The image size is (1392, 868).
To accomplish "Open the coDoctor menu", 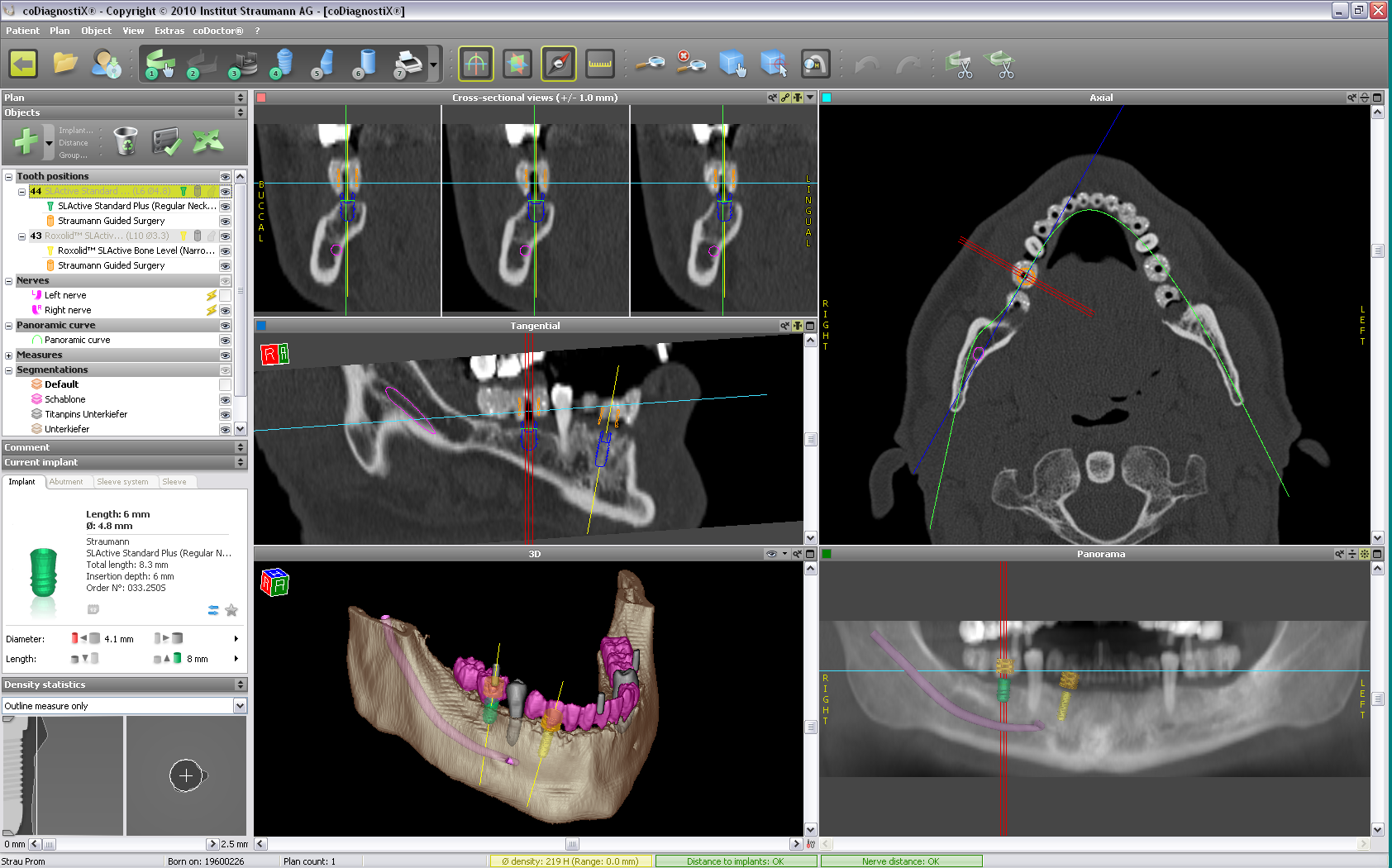I will (217, 31).
